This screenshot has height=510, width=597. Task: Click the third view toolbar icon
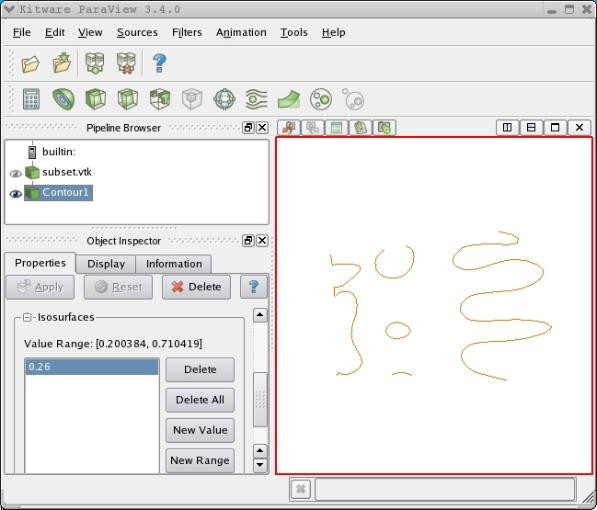tap(337, 127)
